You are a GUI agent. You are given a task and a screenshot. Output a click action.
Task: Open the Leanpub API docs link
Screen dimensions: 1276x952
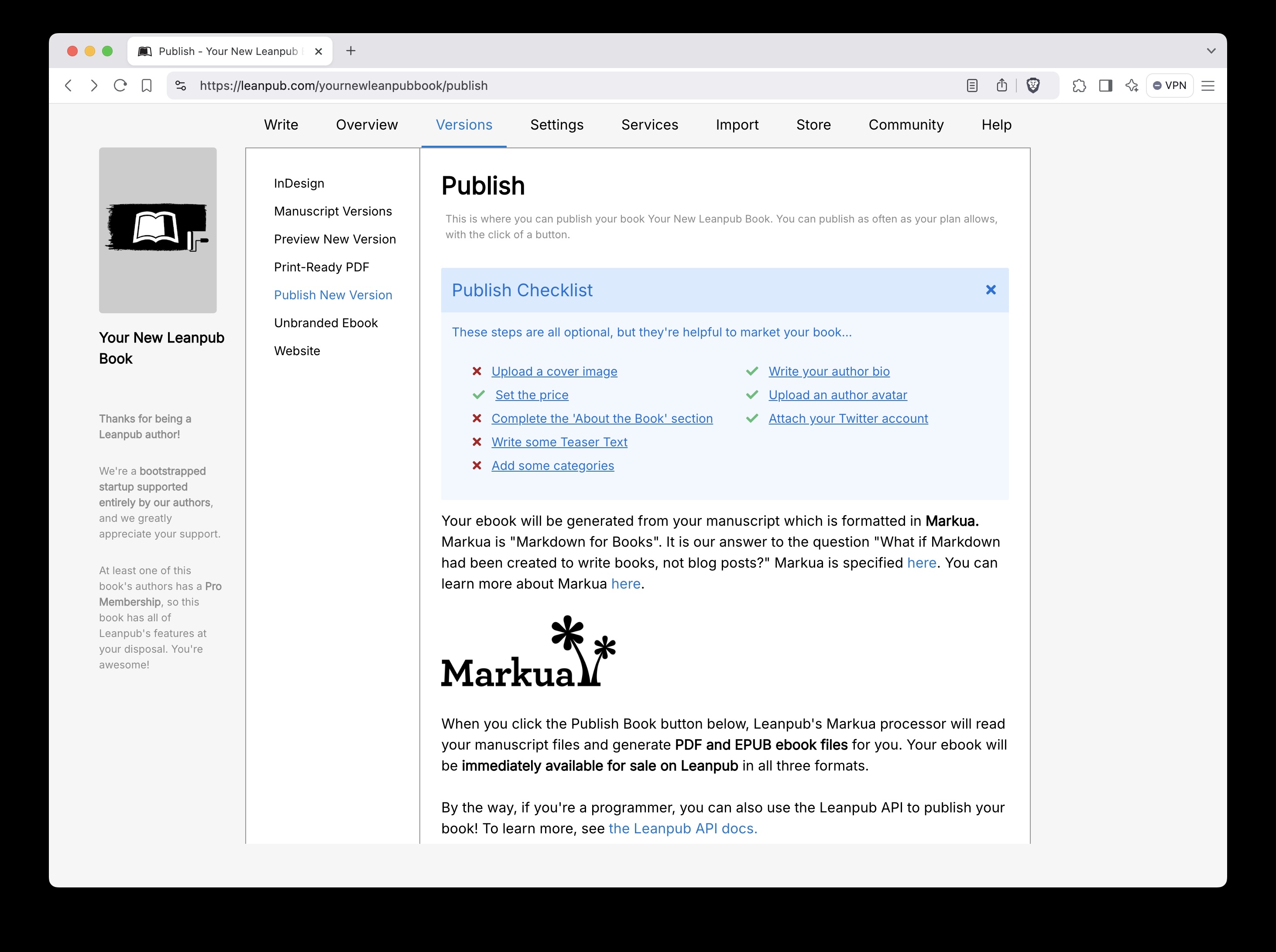(x=683, y=828)
